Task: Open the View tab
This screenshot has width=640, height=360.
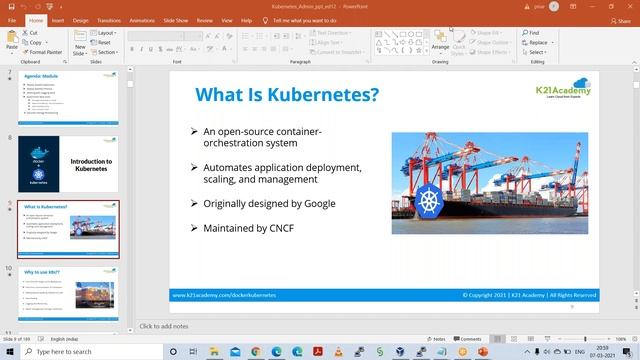Action: pos(227,20)
